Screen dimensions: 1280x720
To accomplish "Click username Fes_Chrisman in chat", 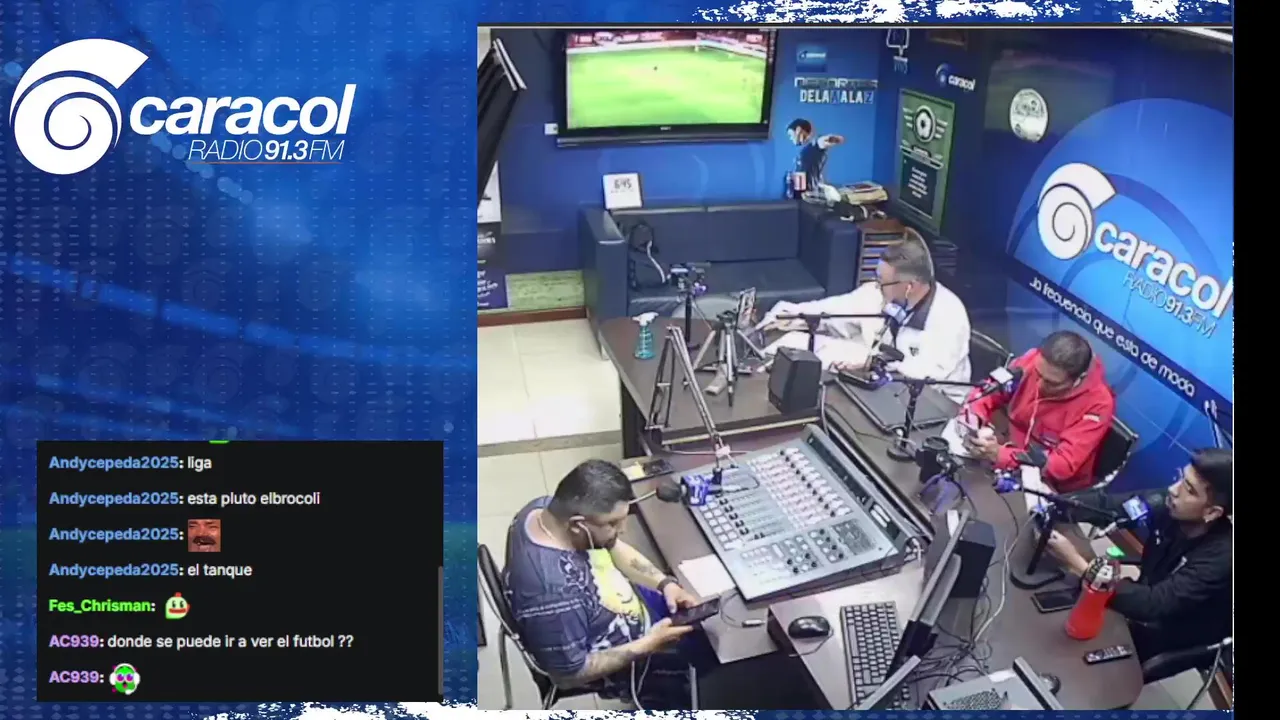I will pyautogui.click(x=101, y=606).
